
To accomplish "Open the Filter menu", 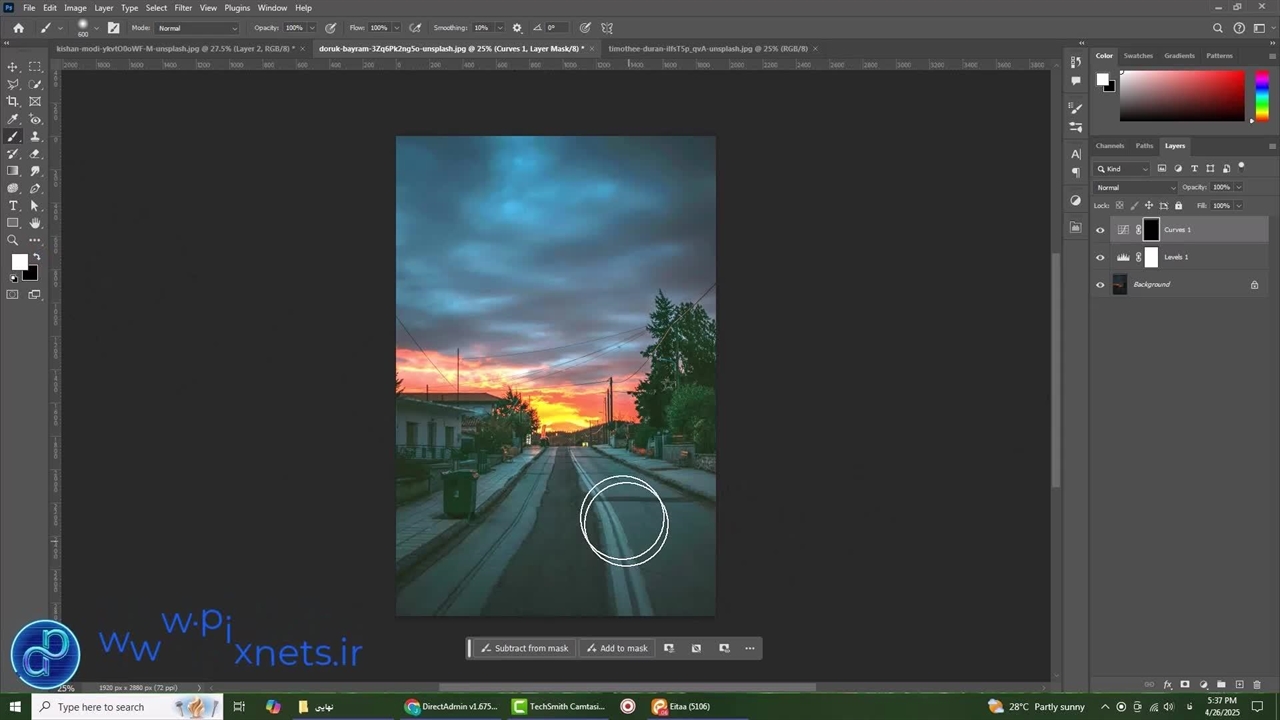I will point(183,8).
